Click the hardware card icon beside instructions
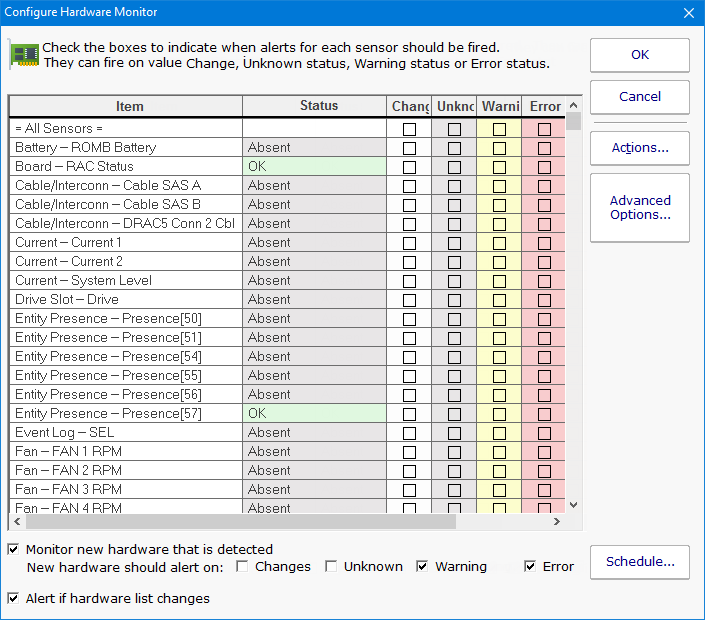705x620 pixels. coord(24,54)
